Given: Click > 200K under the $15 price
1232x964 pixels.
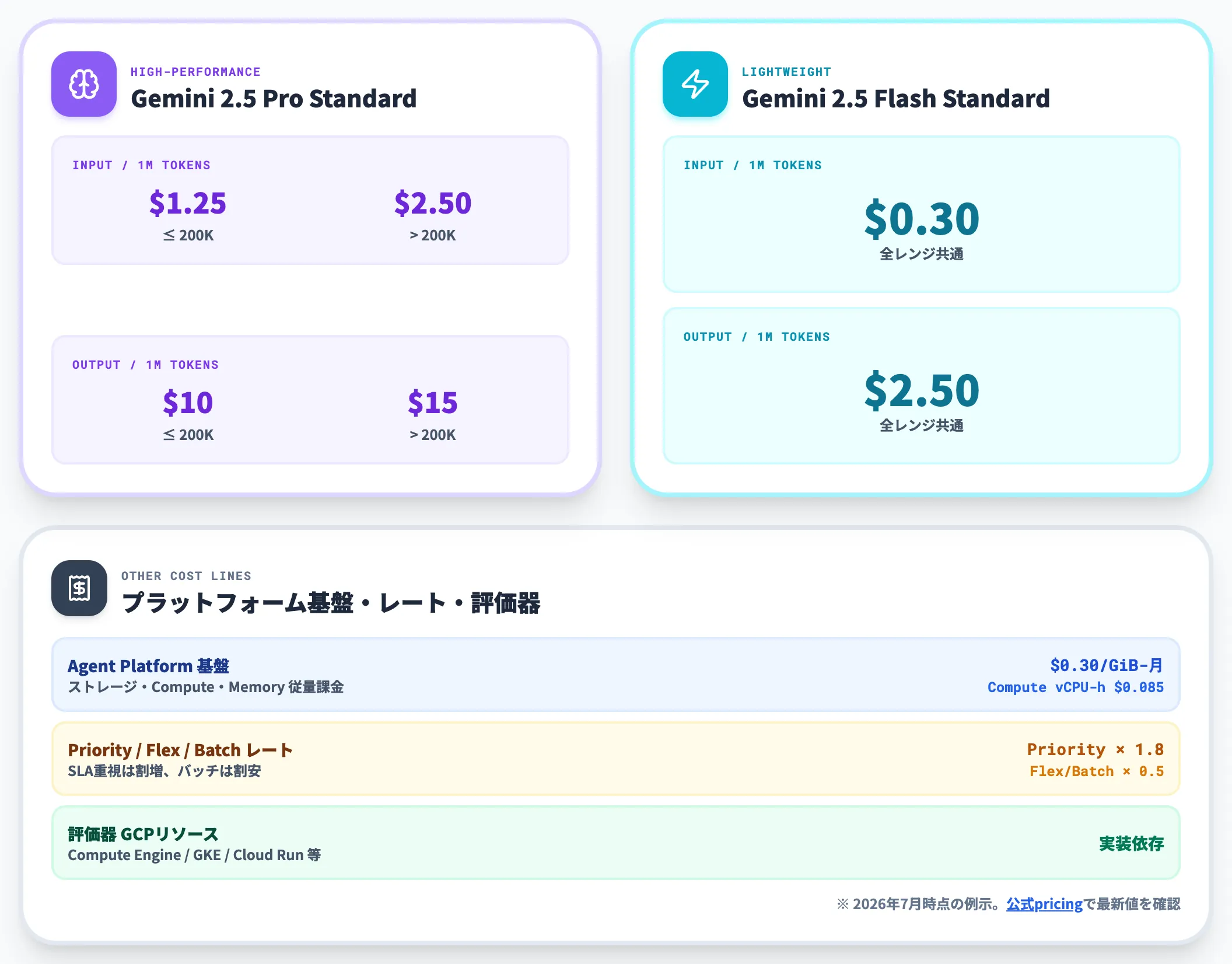Looking at the screenshot, I should (x=433, y=435).
